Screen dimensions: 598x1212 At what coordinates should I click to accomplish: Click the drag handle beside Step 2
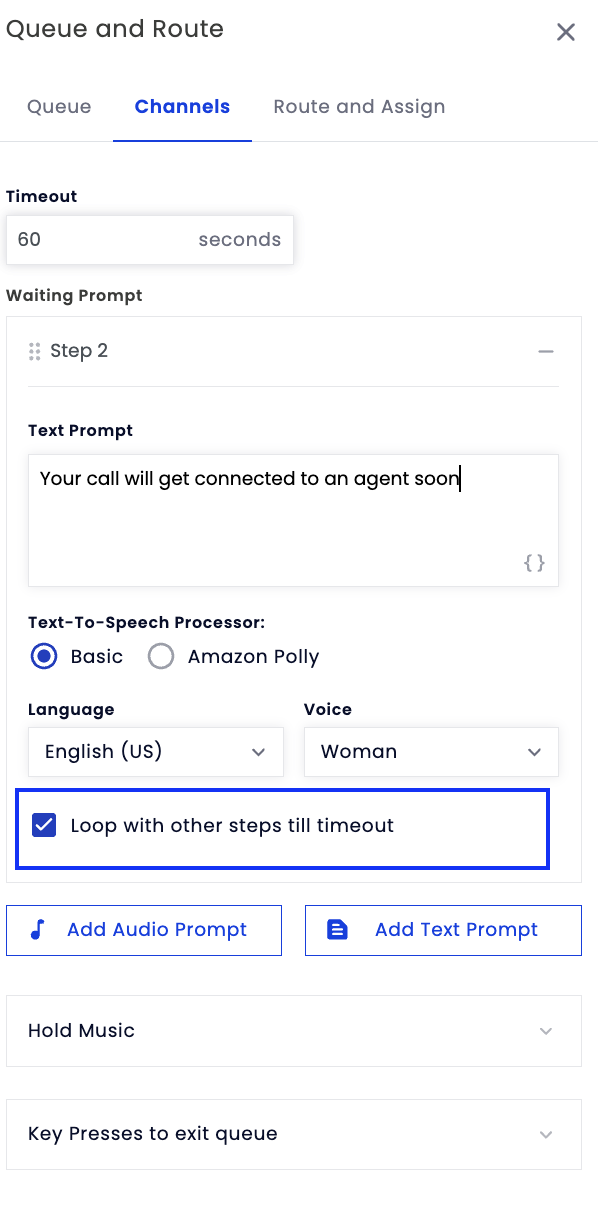coord(34,351)
